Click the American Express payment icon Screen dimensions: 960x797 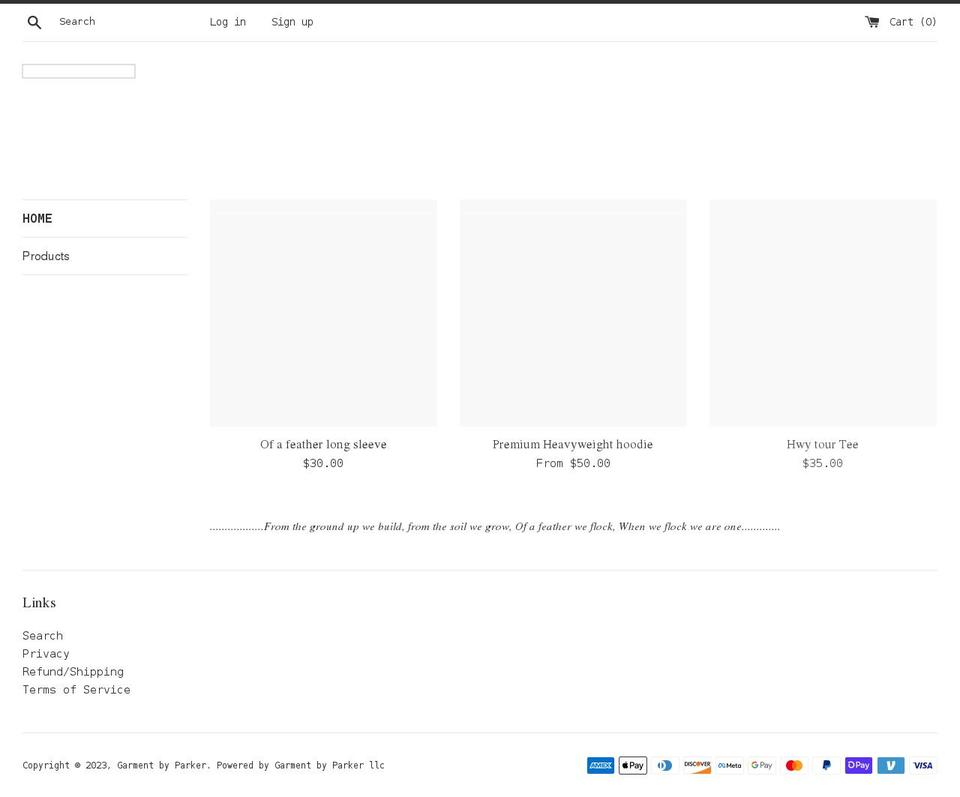[600, 765]
